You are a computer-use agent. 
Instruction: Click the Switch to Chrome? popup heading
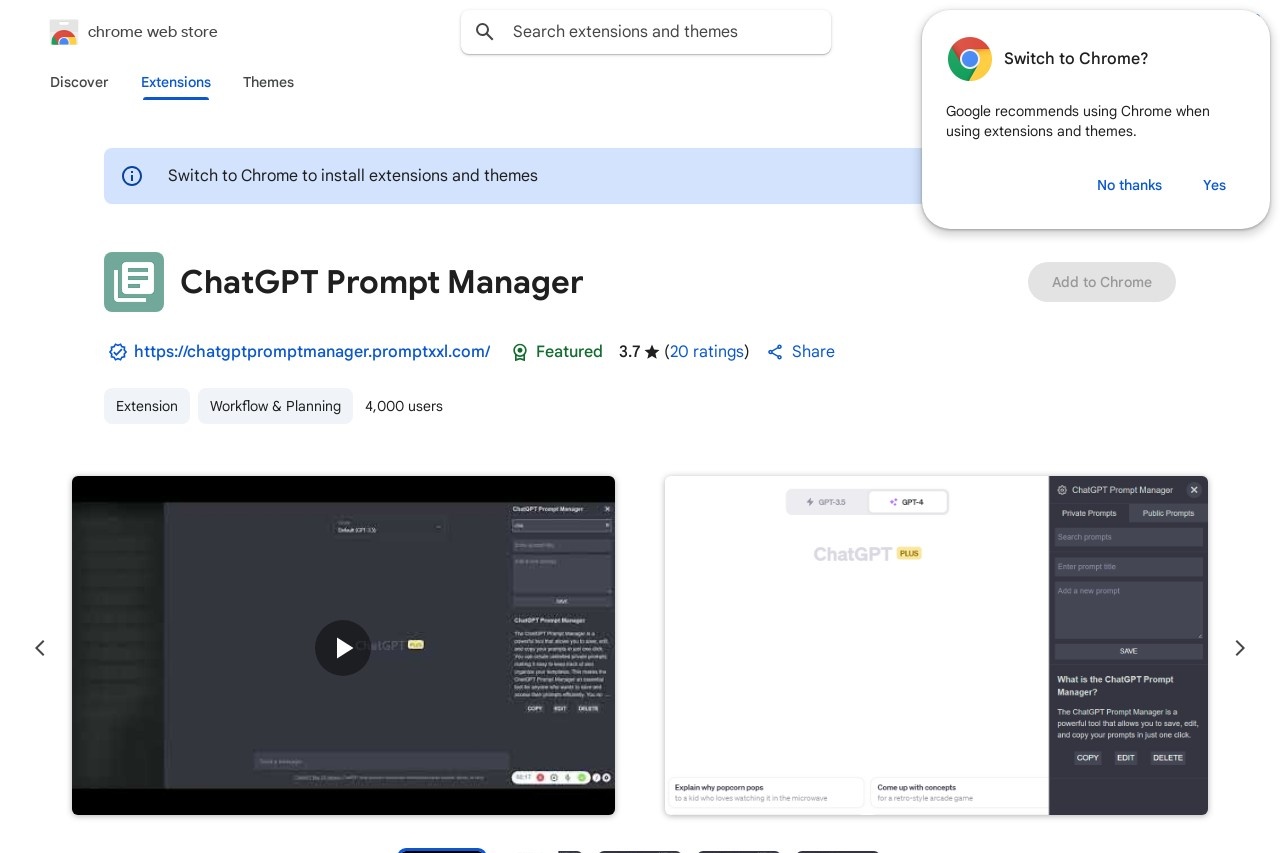click(1076, 59)
